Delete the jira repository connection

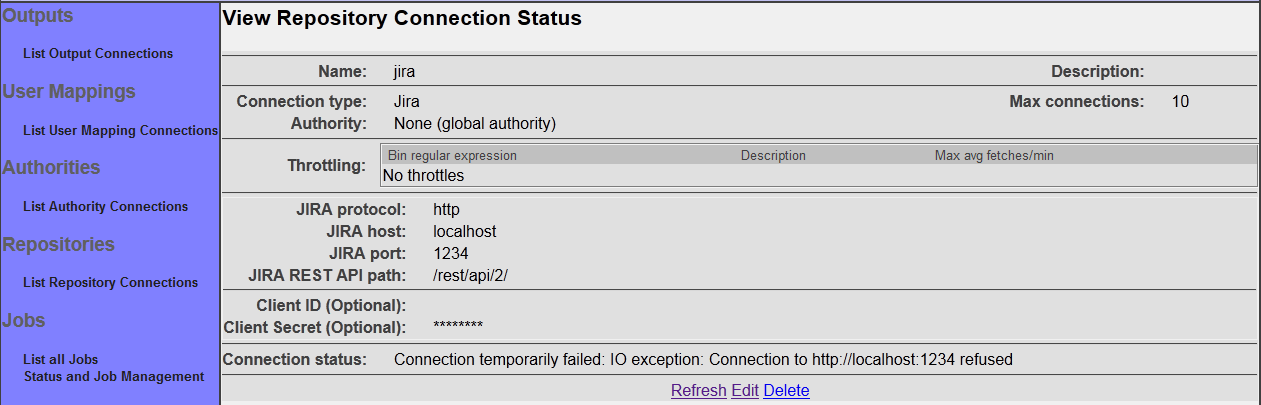pos(786,391)
